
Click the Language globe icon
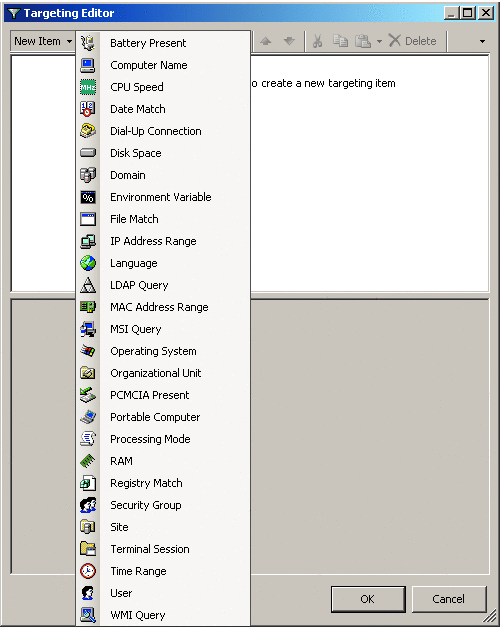[88, 263]
